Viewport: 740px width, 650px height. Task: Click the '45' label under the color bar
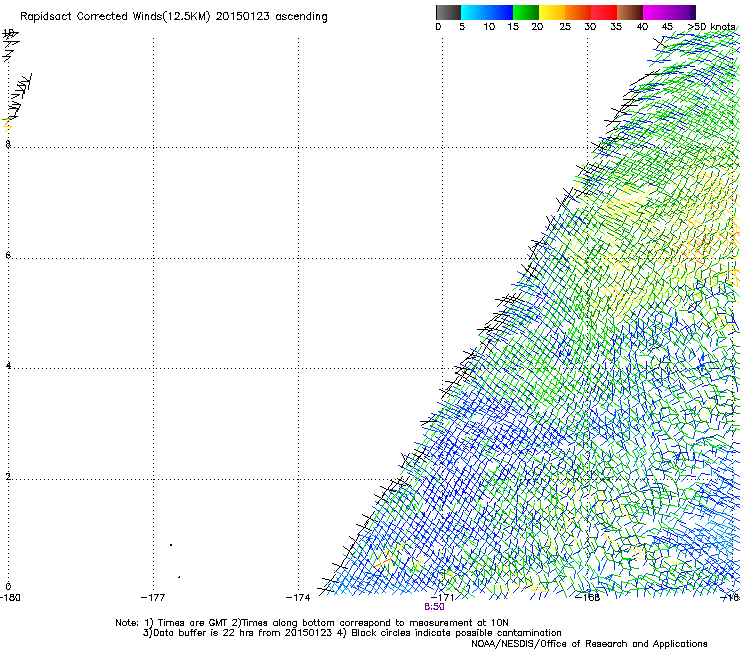pyautogui.click(x=667, y=27)
